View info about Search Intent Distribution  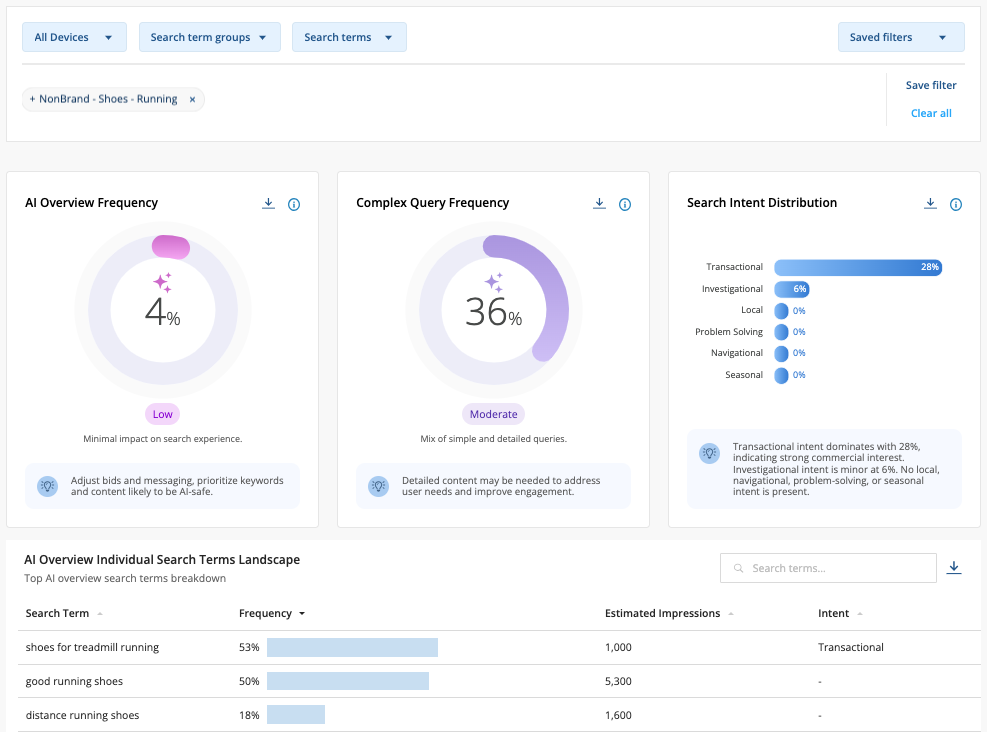click(x=956, y=204)
